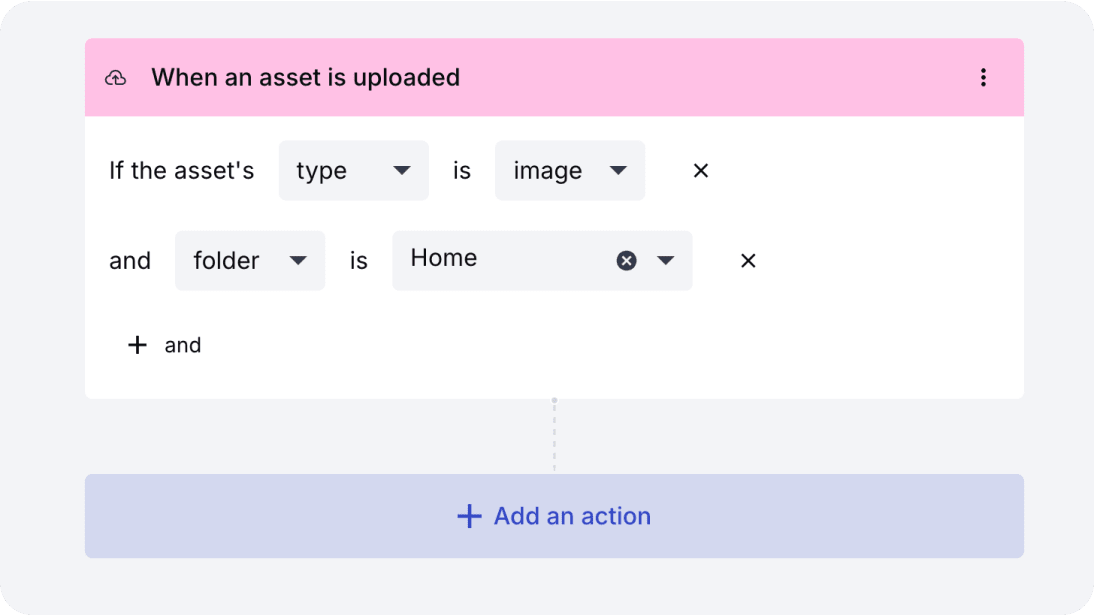Click the dashed connector between trigger and action

[x=554, y=436]
